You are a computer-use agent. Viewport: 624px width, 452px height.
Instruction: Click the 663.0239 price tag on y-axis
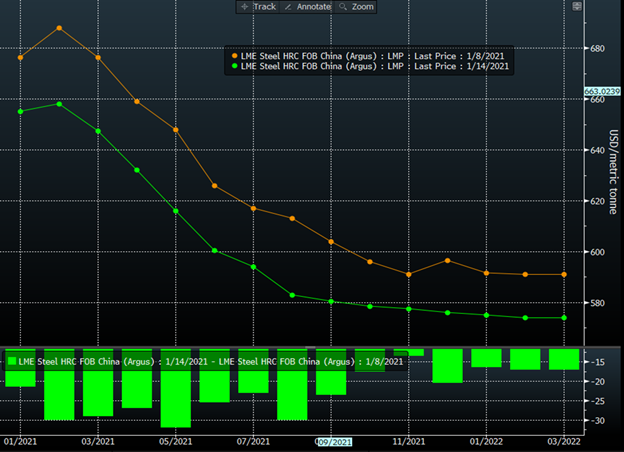(x=602, y=91)
